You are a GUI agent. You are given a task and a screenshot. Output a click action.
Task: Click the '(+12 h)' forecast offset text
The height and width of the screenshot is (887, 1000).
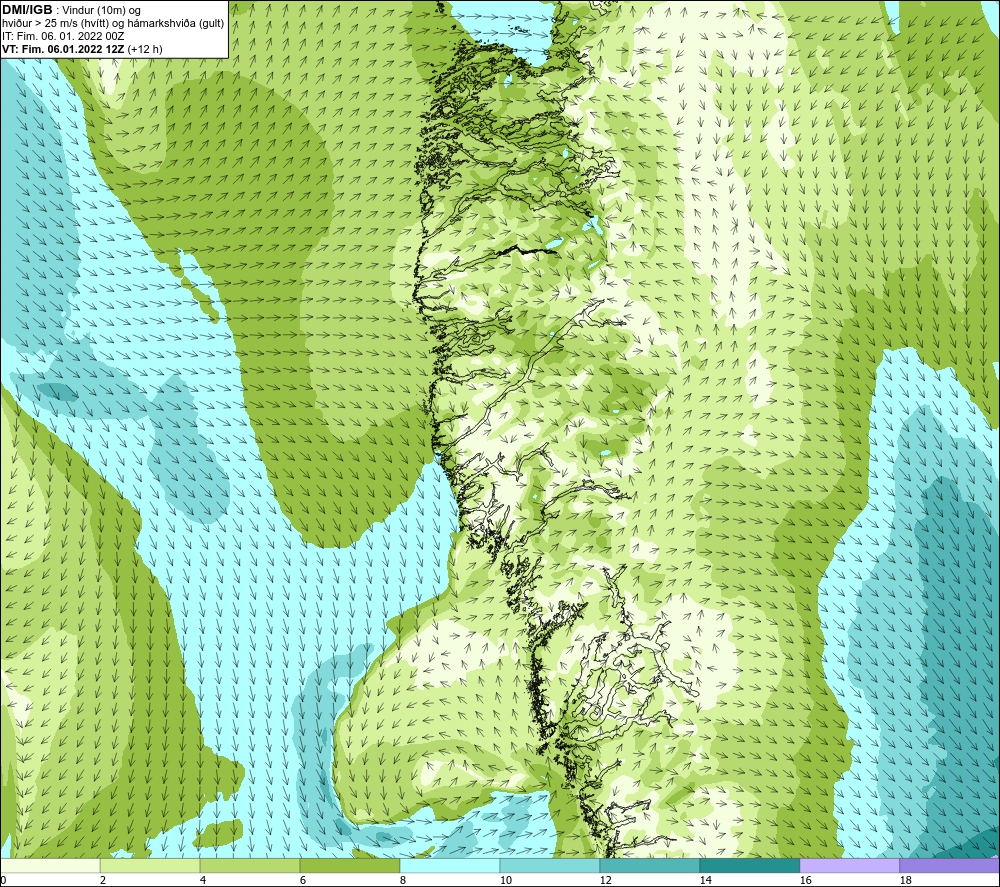click(x=145, y=49)
